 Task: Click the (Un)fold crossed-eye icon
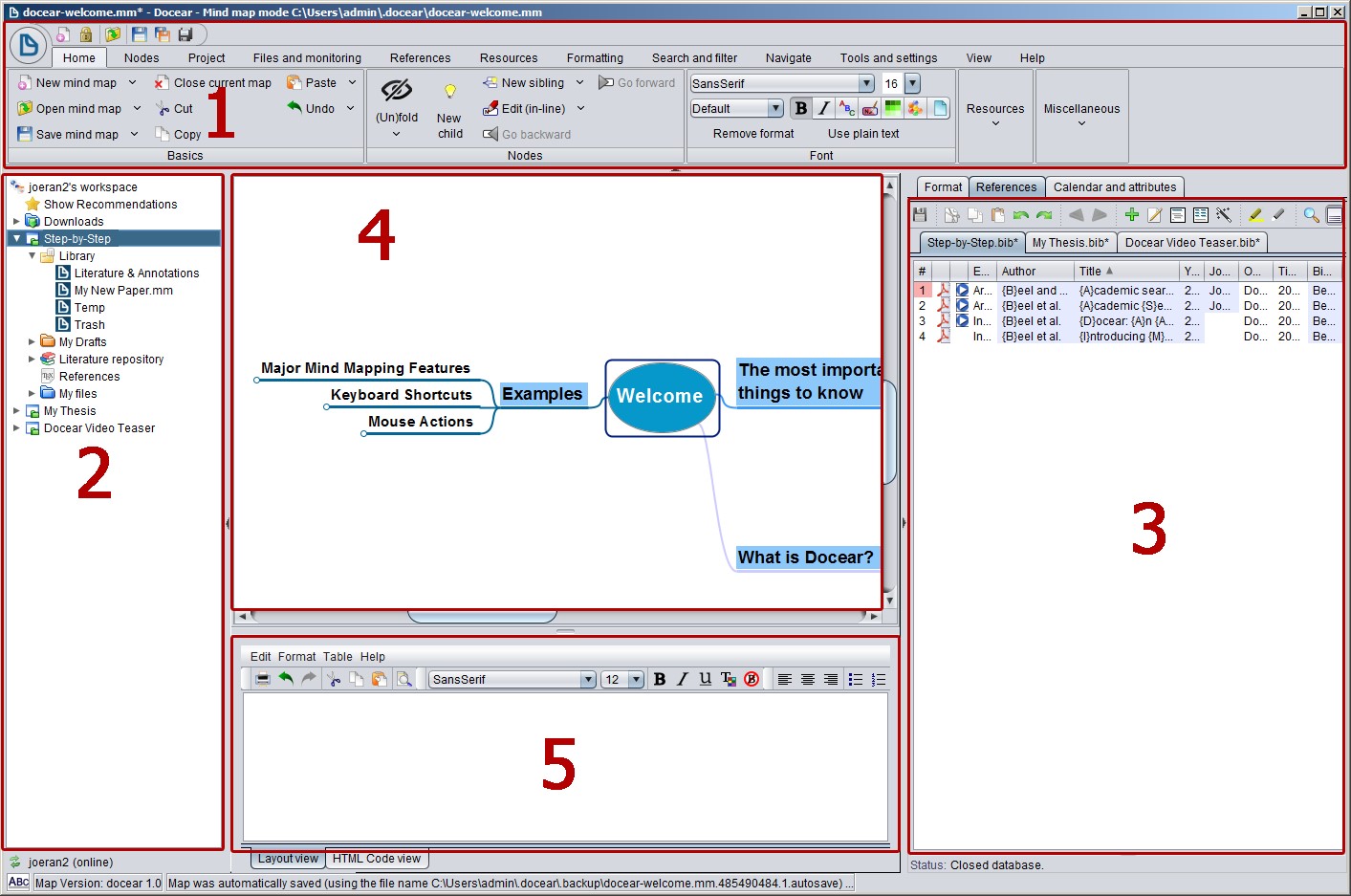pyautogui.click(x=396, y=91)
